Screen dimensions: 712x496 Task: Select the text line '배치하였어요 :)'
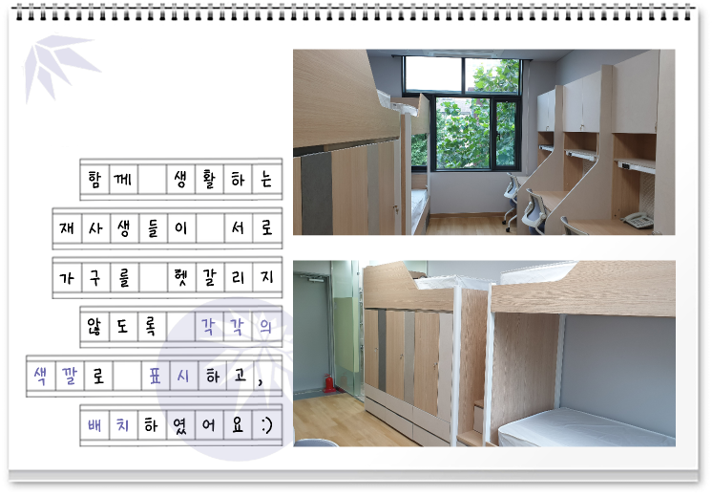181,425
